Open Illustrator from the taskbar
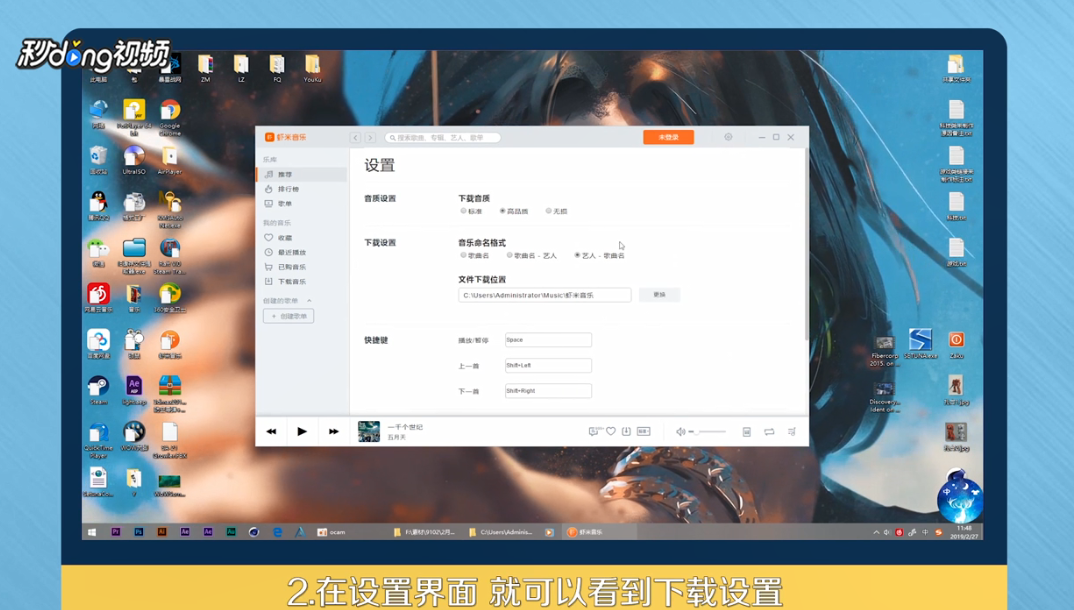This screenshot has height=610, width=1074. coord(162,532)
